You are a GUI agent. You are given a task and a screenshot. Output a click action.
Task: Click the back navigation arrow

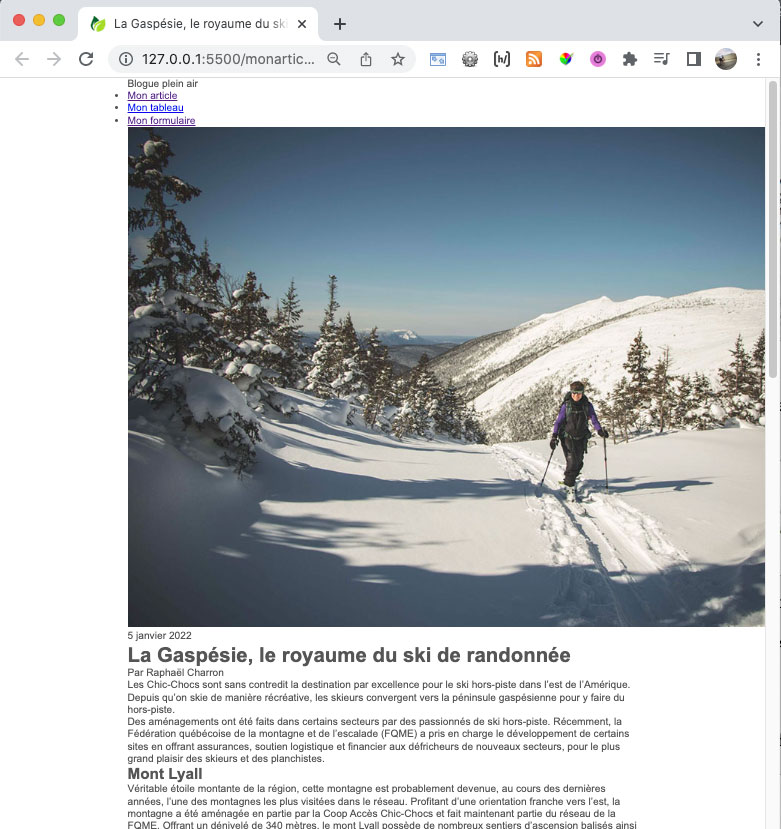pos(22,59)
